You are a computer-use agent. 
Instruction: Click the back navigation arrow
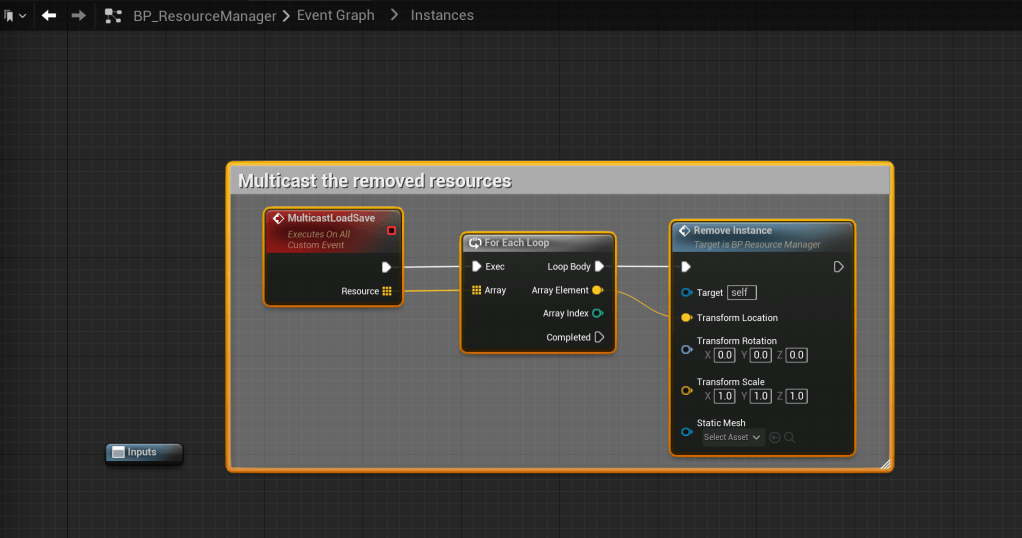(x=48, y=15)
